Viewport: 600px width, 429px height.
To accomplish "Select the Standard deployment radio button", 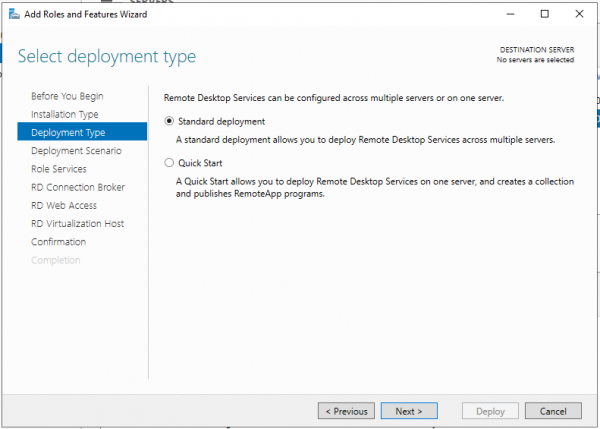I will (169, 122).
